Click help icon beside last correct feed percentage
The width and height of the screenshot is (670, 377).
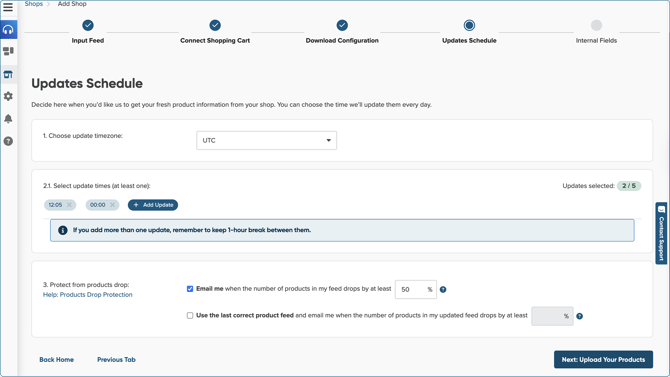click(579, 316)
